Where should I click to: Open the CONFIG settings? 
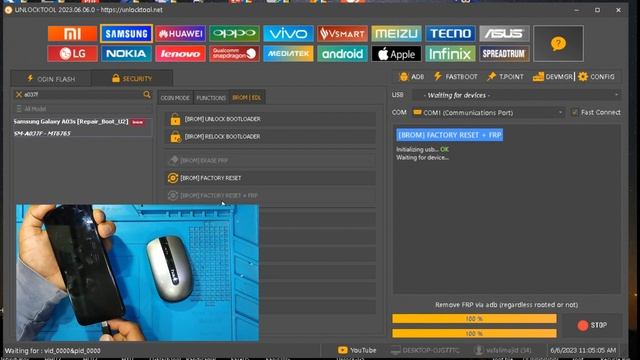tap(596, 77)
